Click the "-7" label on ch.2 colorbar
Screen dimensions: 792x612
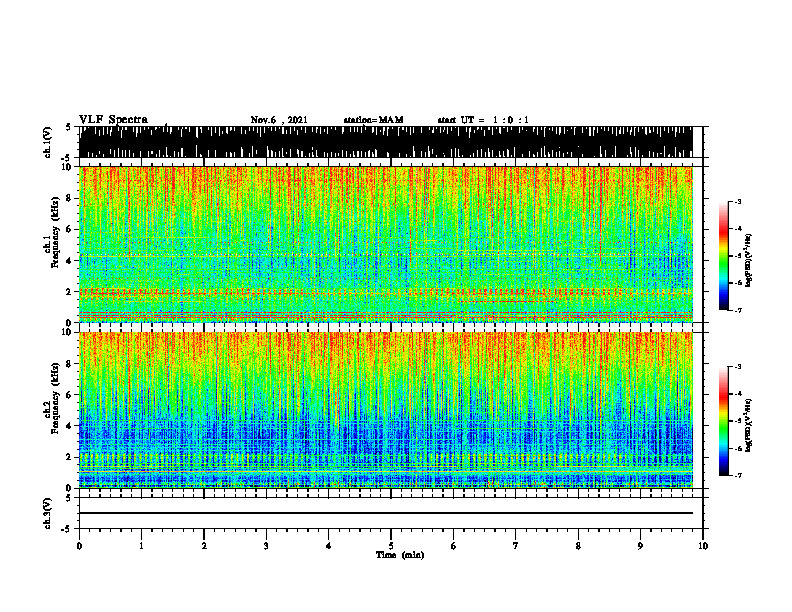coord(738,476)
